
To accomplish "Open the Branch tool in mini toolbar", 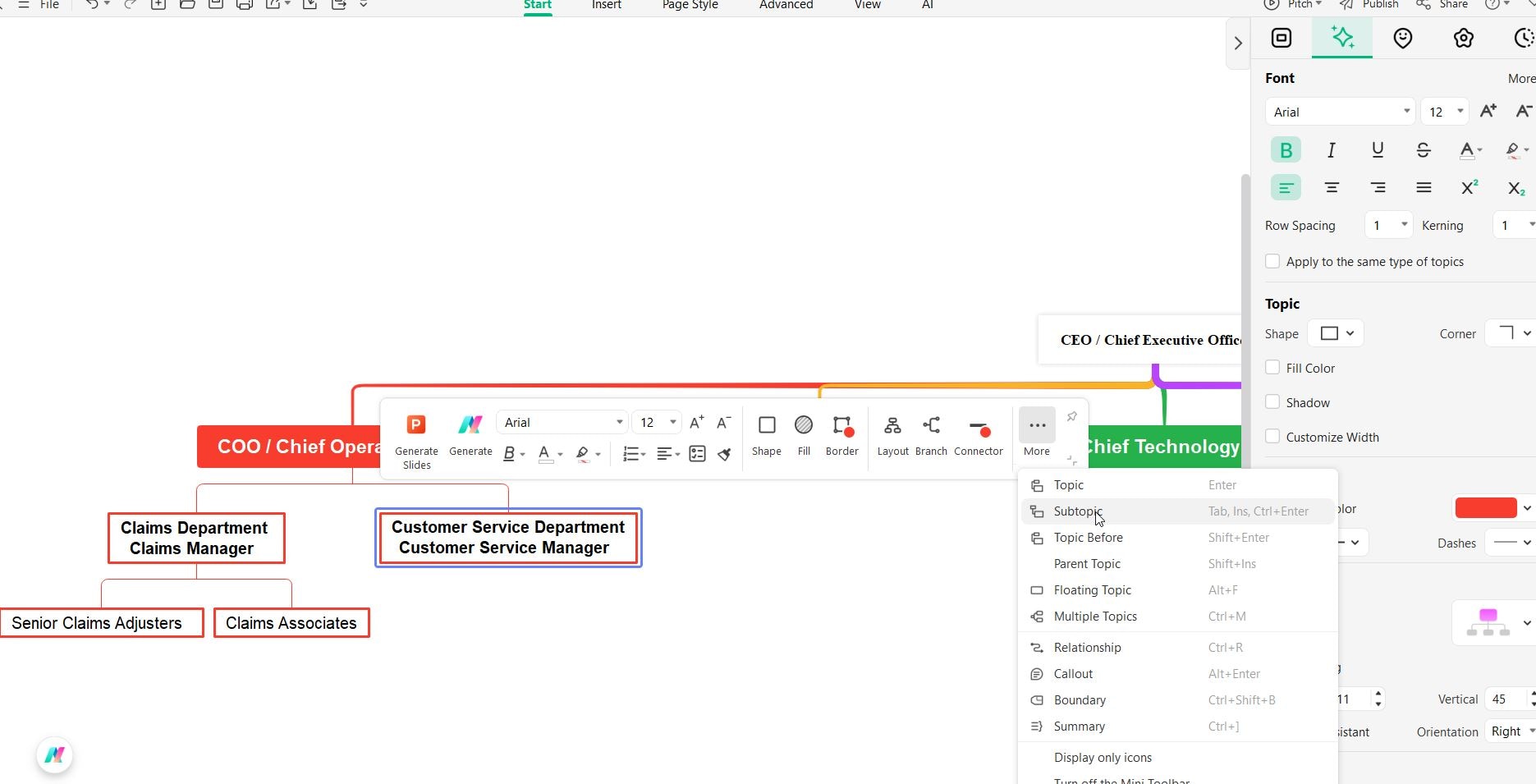I will (931, 435).
